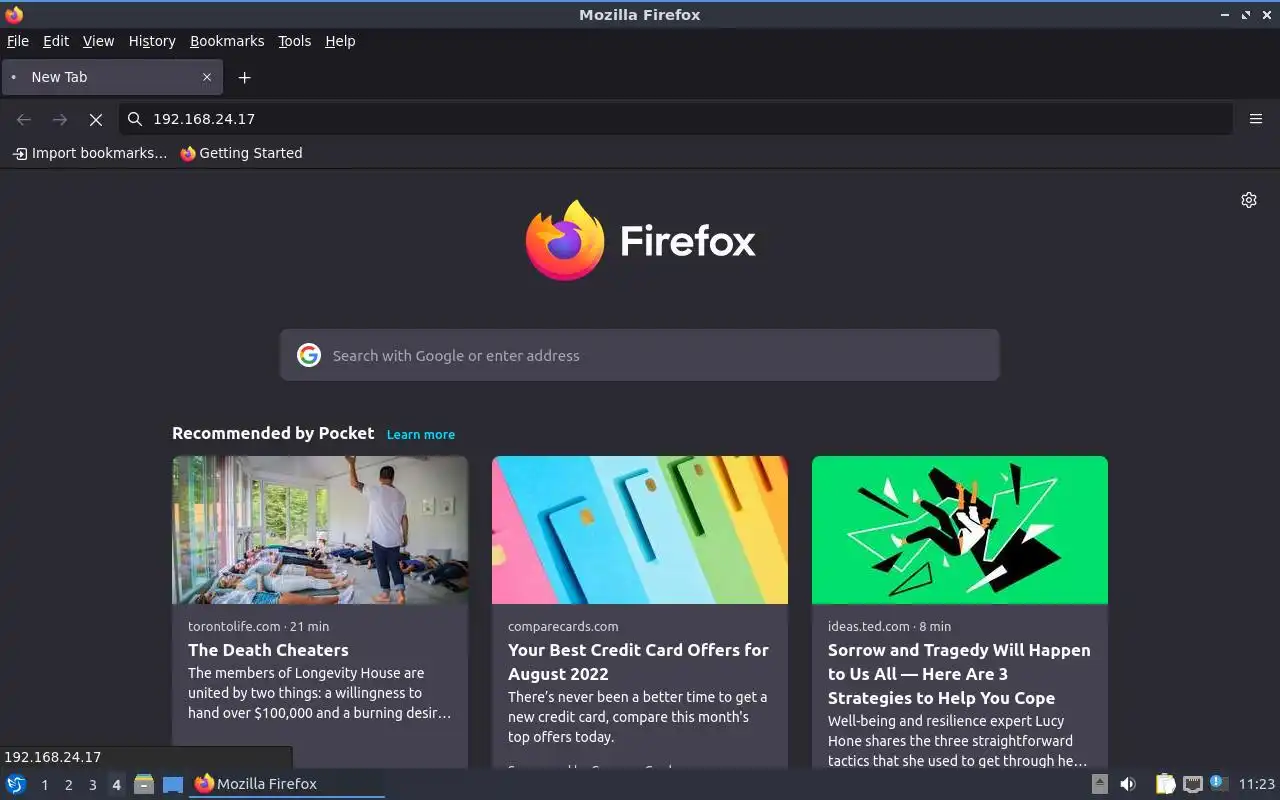Stop loading the page with the X button

click(96, 119)
